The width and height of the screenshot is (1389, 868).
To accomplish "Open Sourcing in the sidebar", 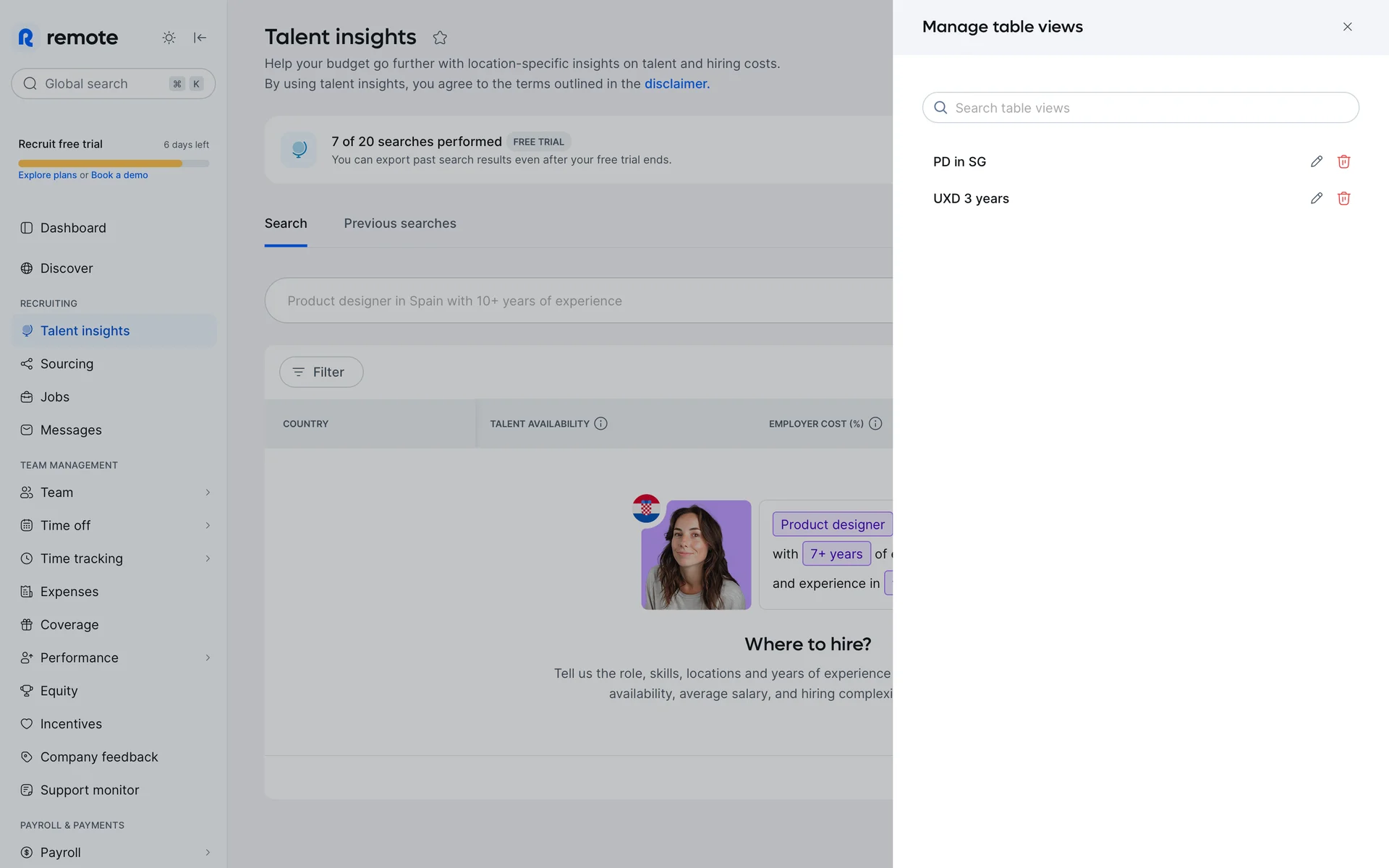I will [x=67, y=364].
